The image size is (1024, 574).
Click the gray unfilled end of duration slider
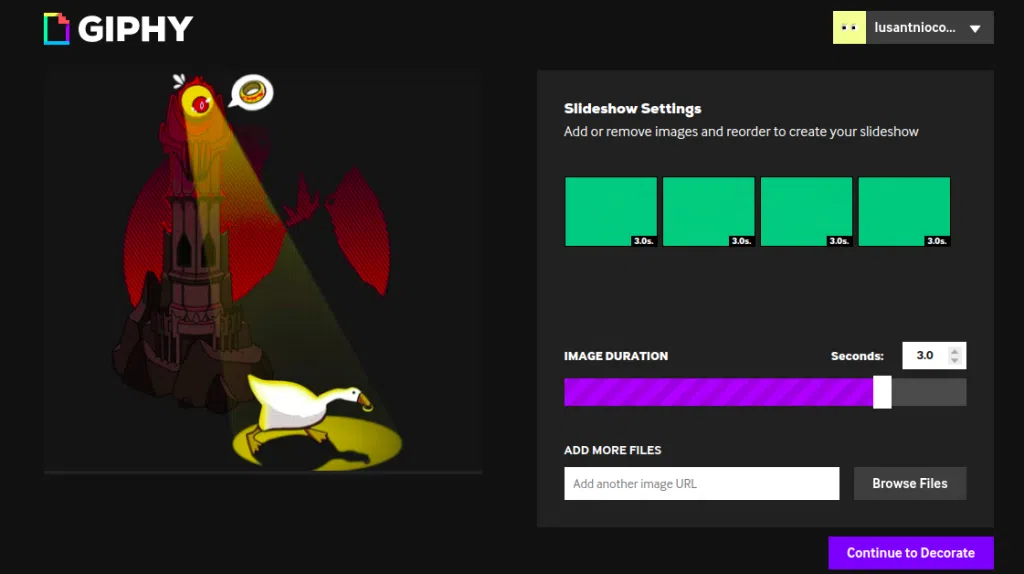929,392
